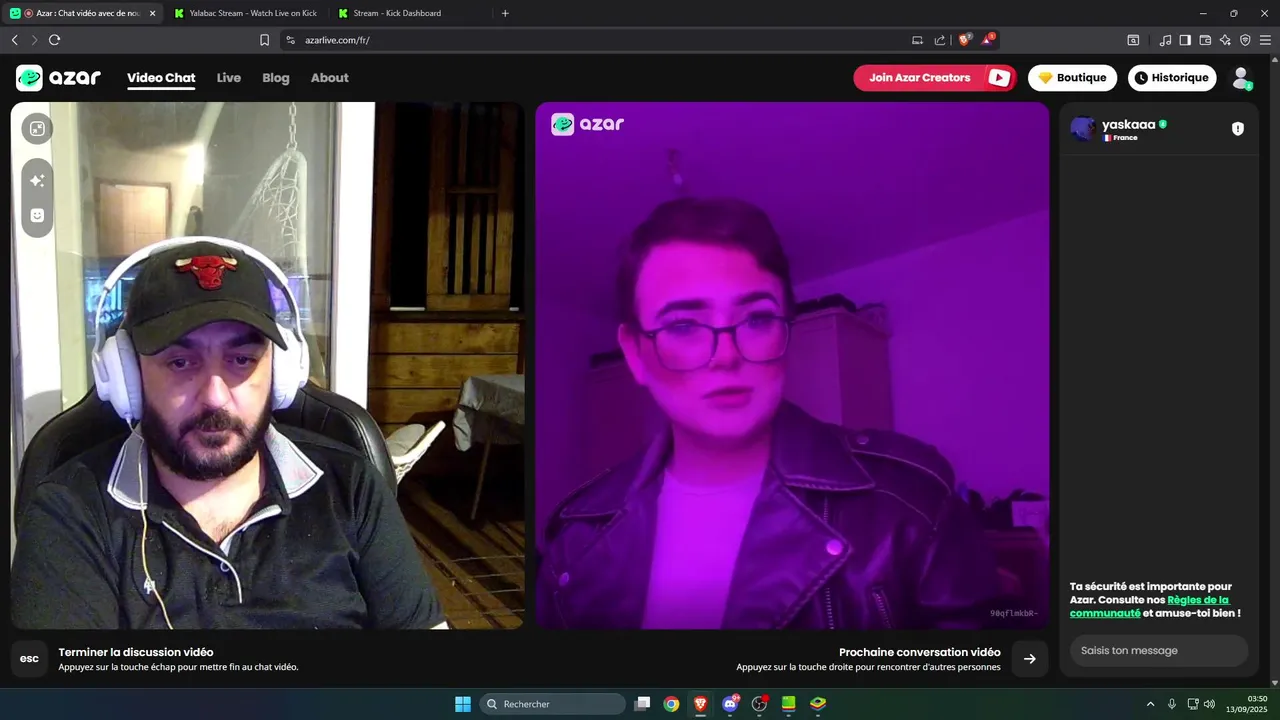Viewport: 1280px width, 720px height.
Task: Open the music playlist icon
Action: pyautogui.click(x=1165, y=40)
